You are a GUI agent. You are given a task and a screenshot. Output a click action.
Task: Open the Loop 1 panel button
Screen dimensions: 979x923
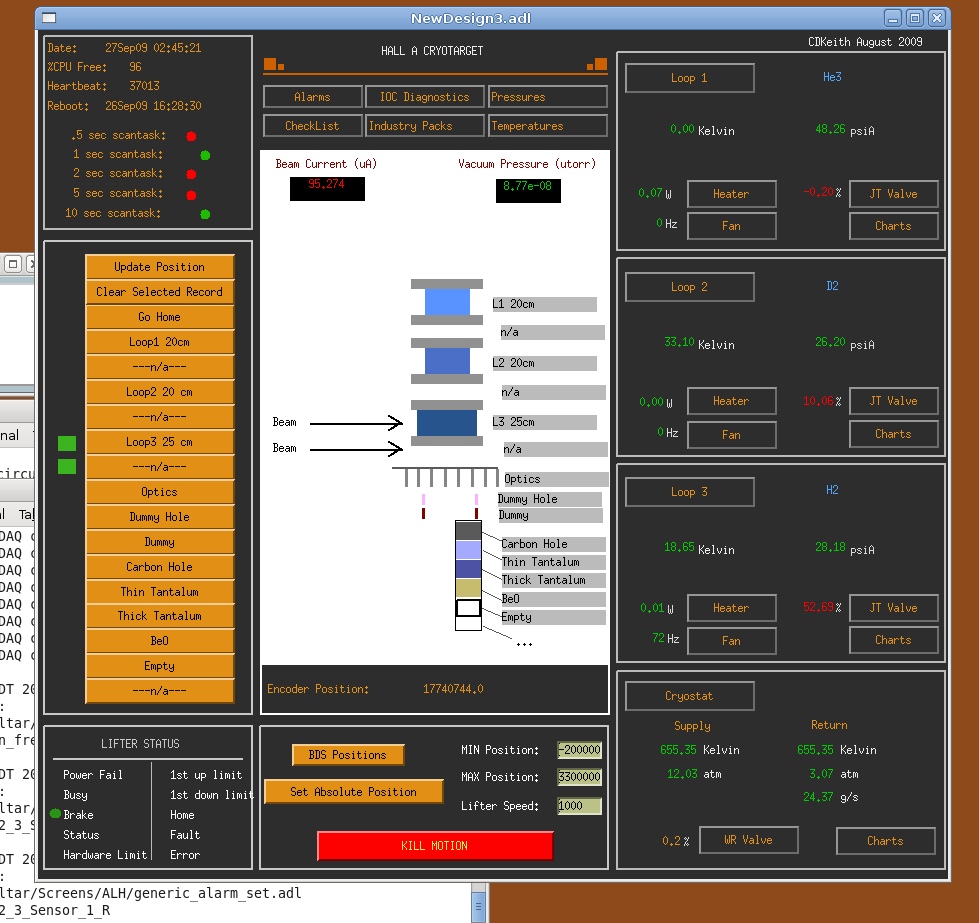[689, 78]
